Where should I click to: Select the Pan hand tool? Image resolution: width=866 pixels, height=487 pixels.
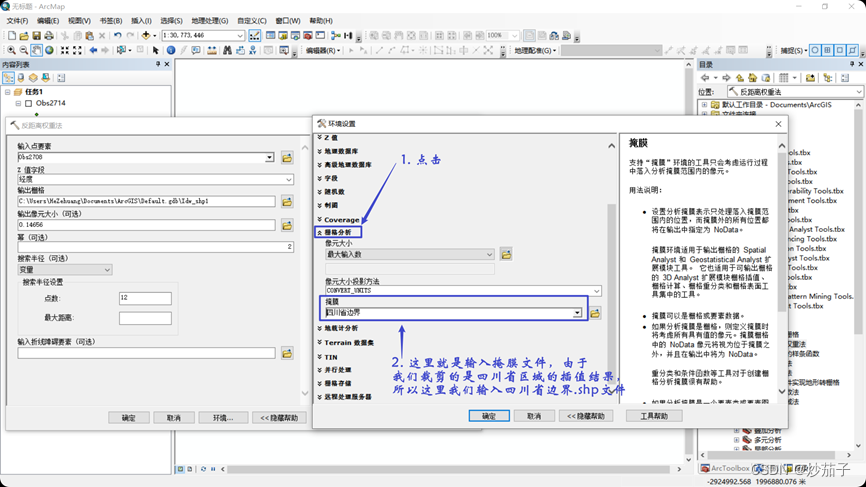click(x=37, y=50)
